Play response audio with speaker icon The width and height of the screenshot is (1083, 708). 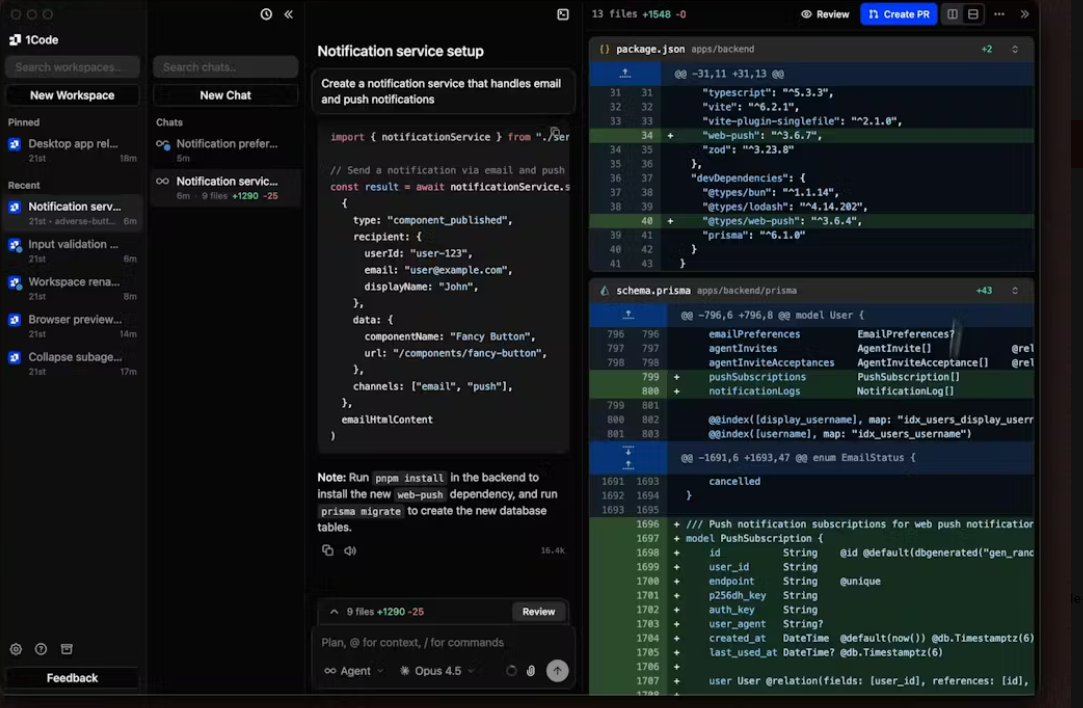pyautogui.click(x=350, y=550)
